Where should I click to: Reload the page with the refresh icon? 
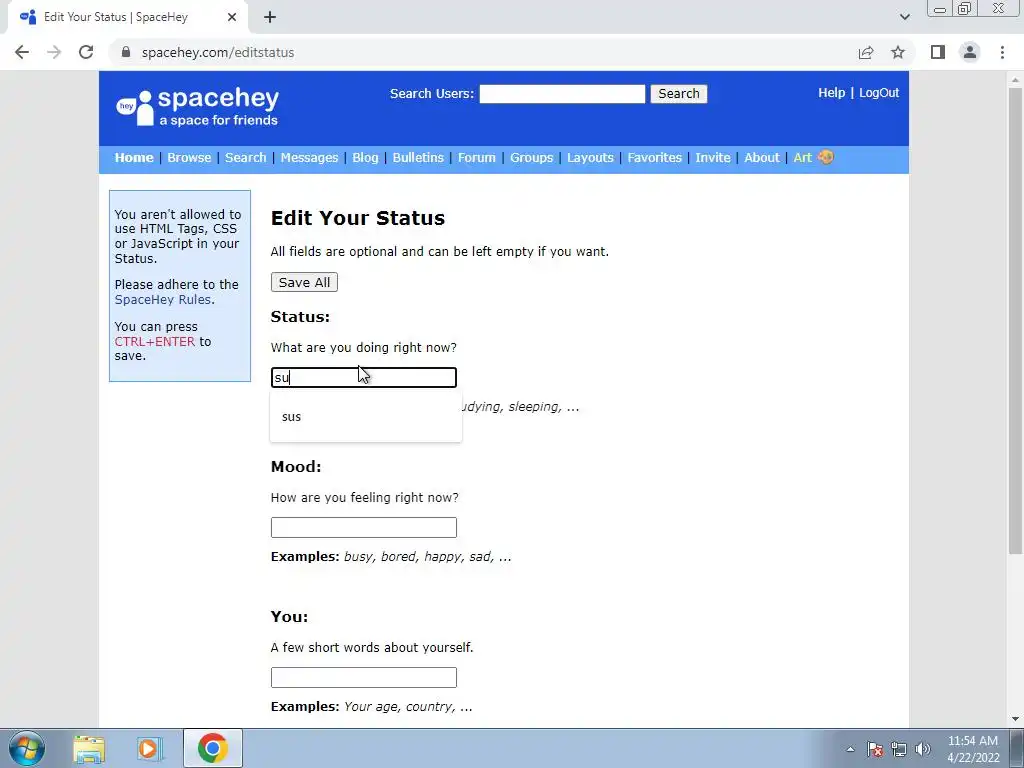[86, 52]
